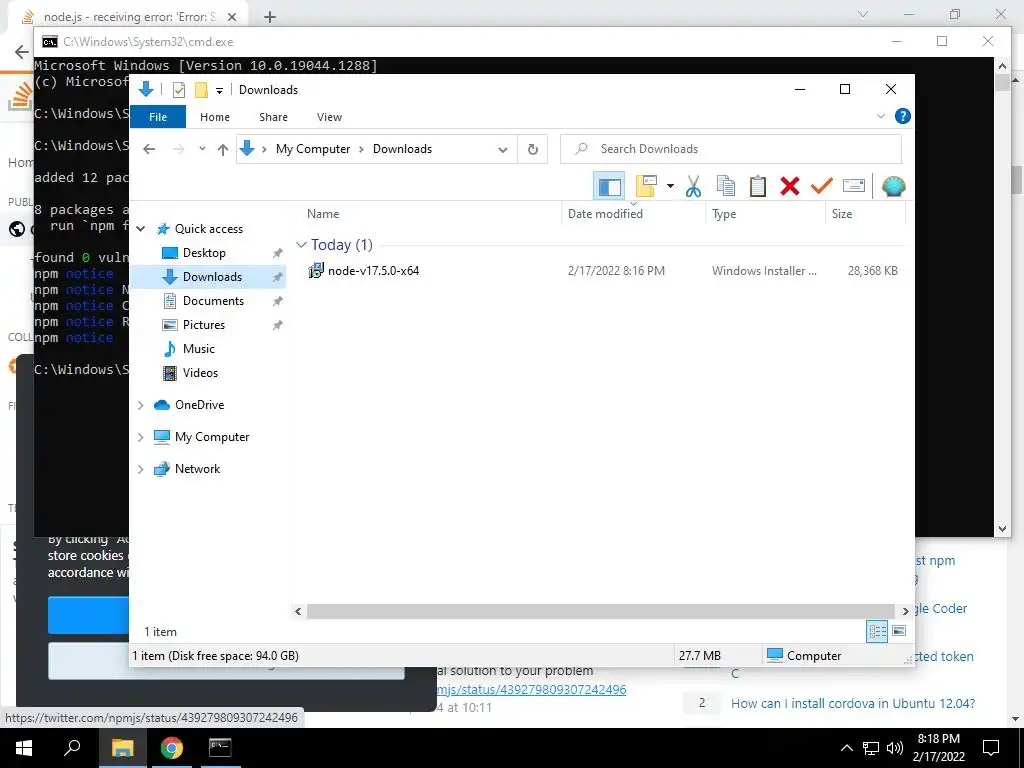Open Music in navigation pane
1024x768 pixels.
(x=199, y=349)
